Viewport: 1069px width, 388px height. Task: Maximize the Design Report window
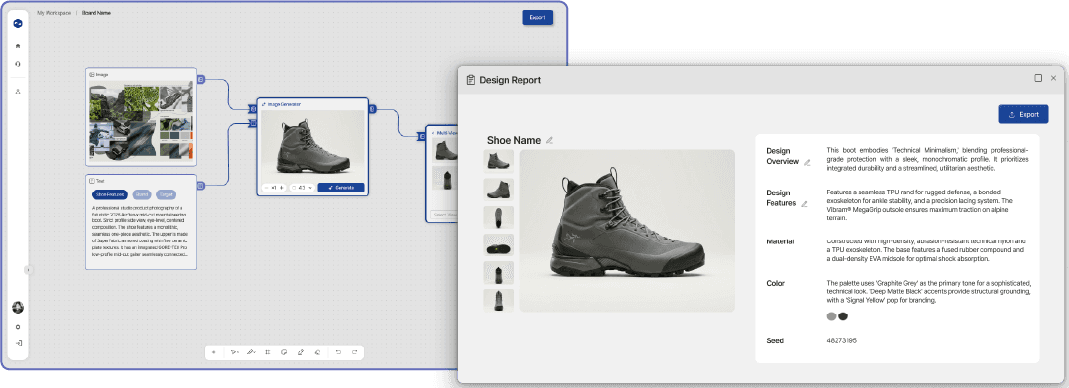[1038, 78]
